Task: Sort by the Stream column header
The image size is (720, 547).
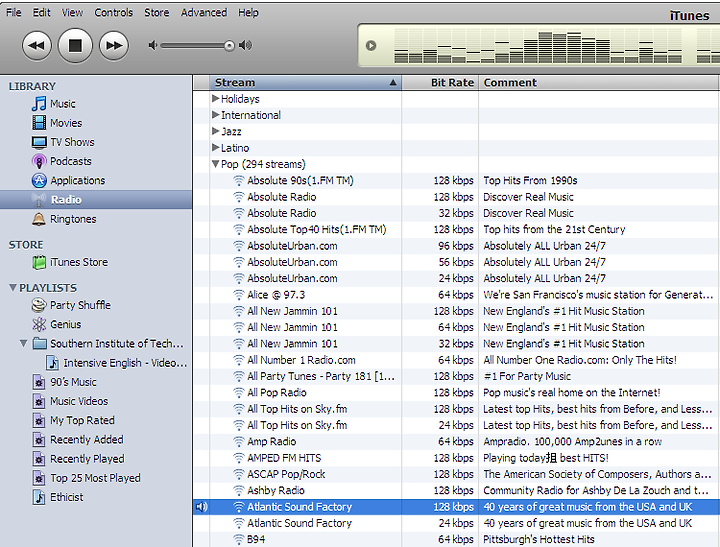Action: pos(305,83)
